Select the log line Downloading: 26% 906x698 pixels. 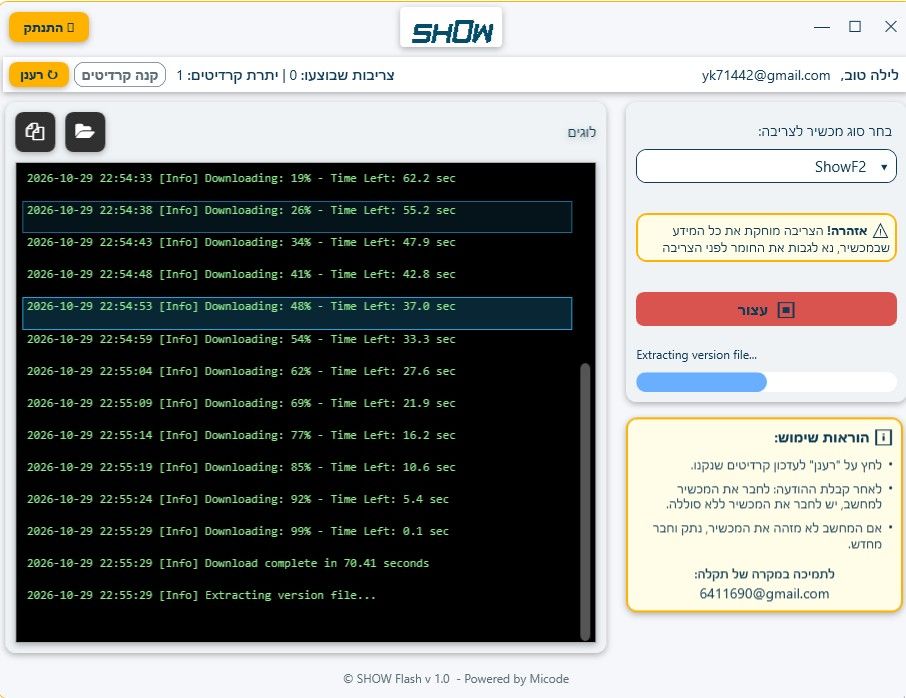(x=297, y=217)
